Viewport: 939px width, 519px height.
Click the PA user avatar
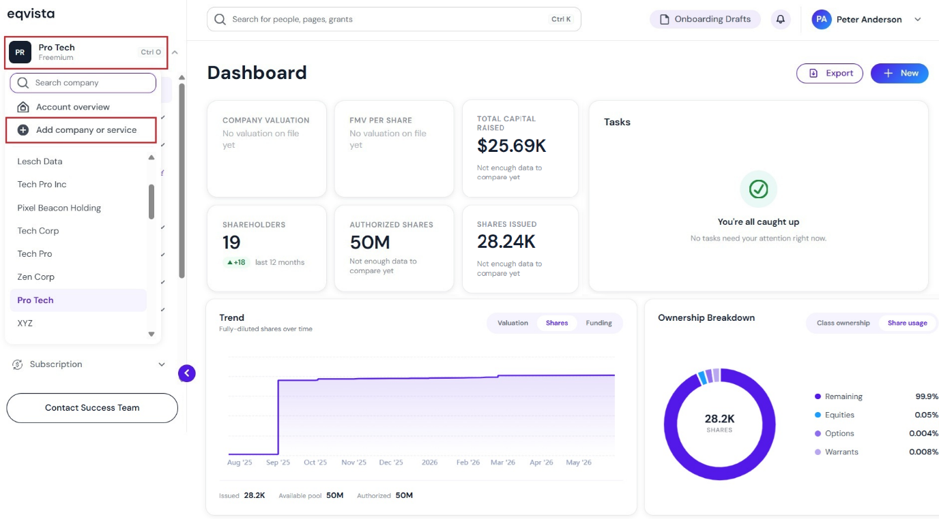point(821,19)
